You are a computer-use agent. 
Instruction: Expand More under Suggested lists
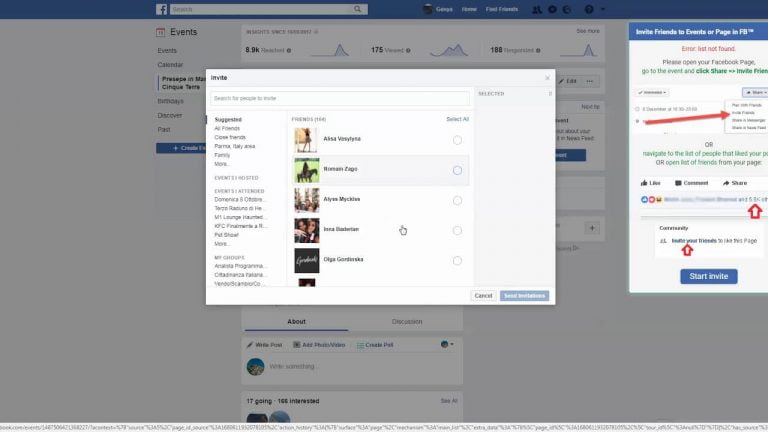[221, 164]
